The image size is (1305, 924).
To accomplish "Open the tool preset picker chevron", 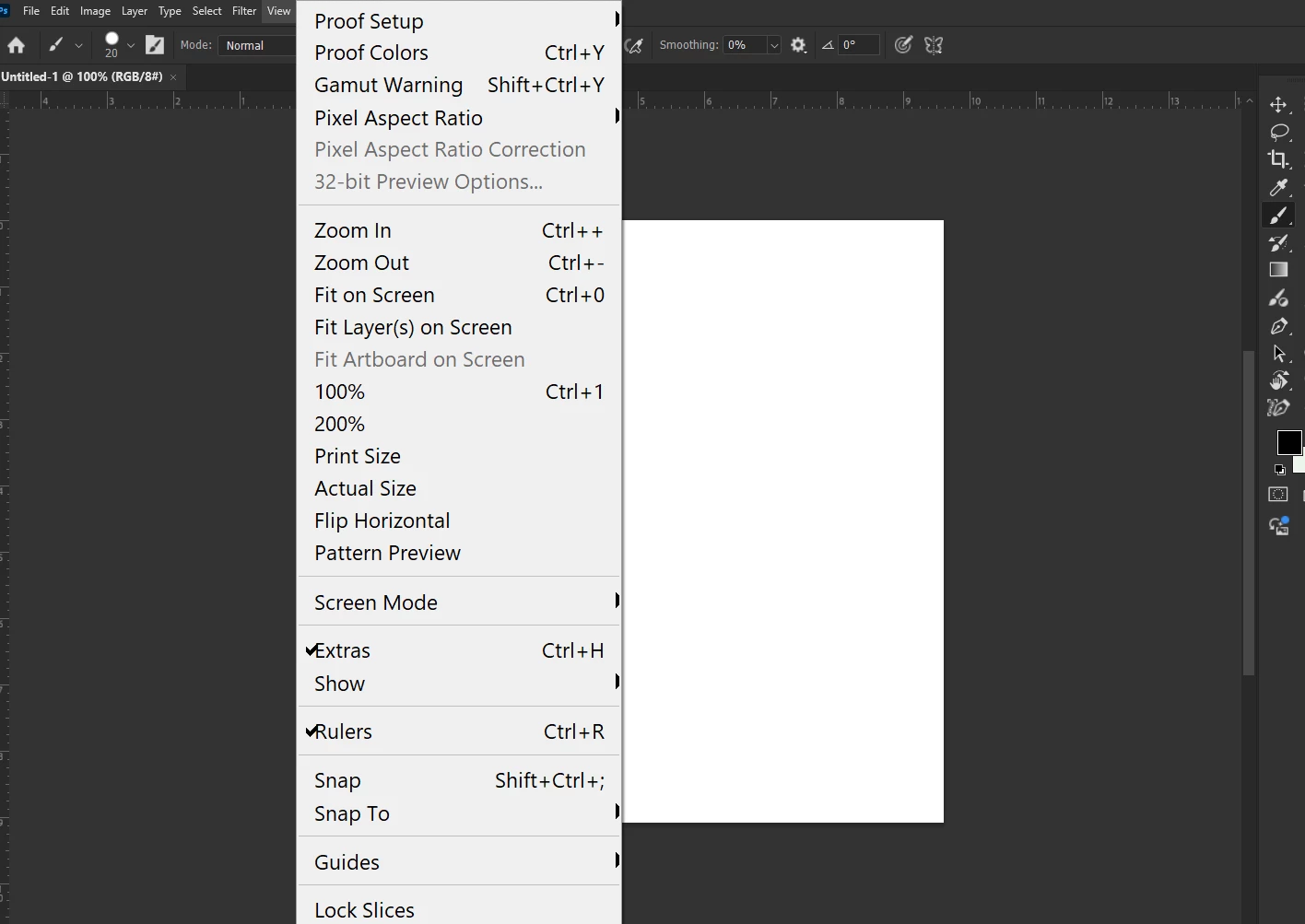I will coord(78,45).
